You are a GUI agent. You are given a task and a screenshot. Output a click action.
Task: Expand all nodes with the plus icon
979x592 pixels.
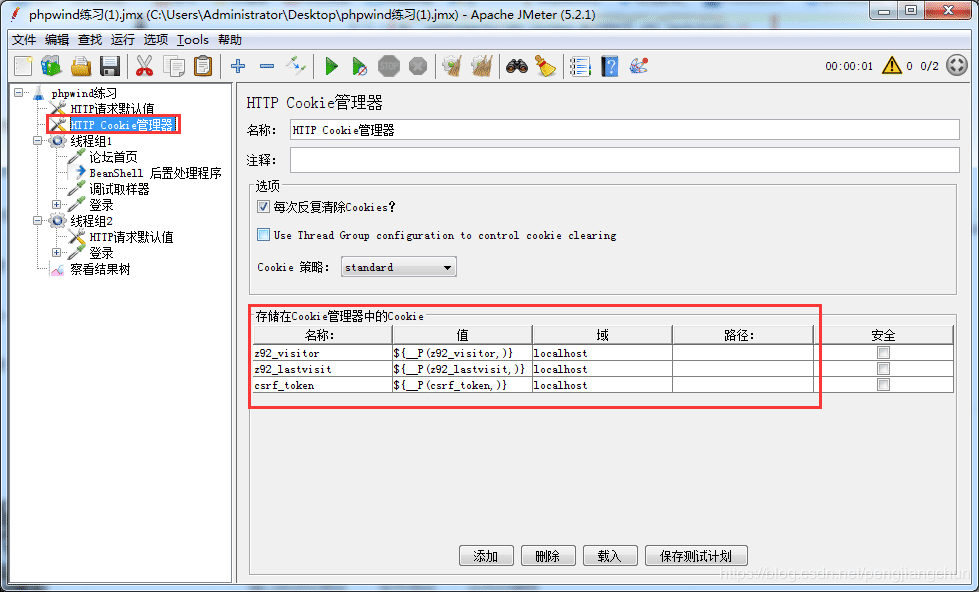[238, 66]
